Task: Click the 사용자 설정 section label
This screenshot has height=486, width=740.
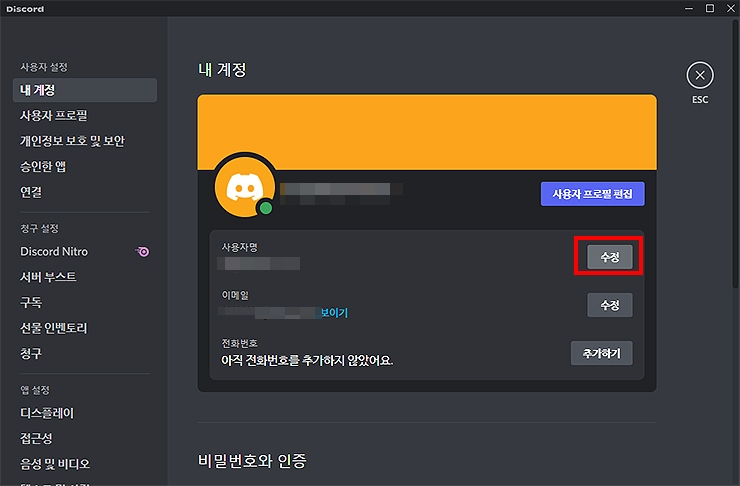Action: pyautogui.click(x=44, y=67)
